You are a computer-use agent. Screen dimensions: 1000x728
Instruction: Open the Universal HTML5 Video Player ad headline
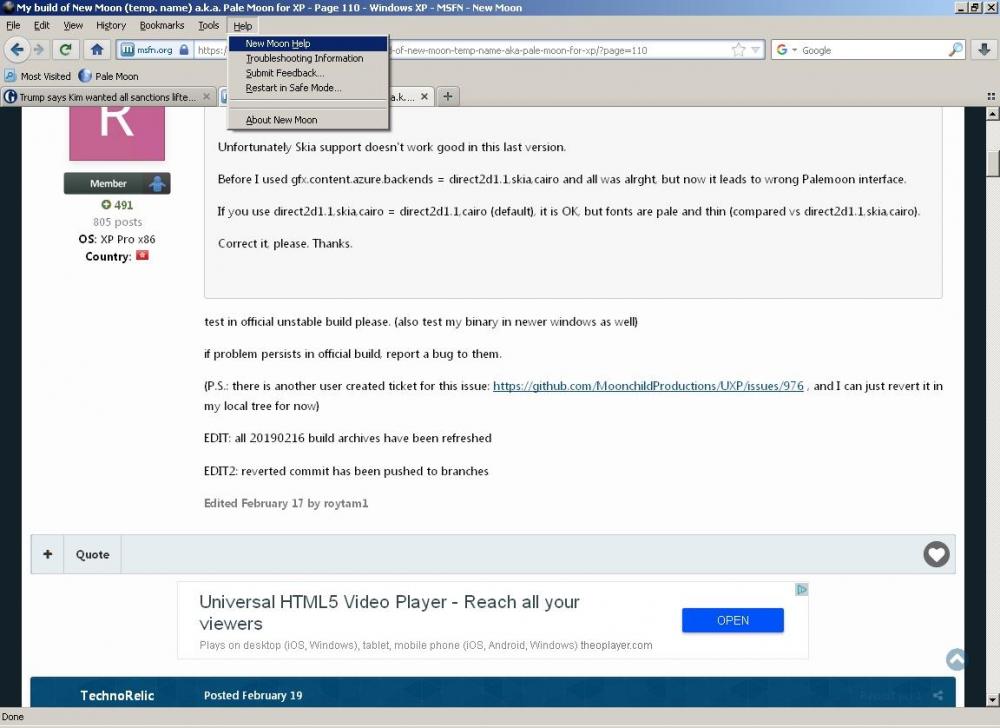point(389,612)
